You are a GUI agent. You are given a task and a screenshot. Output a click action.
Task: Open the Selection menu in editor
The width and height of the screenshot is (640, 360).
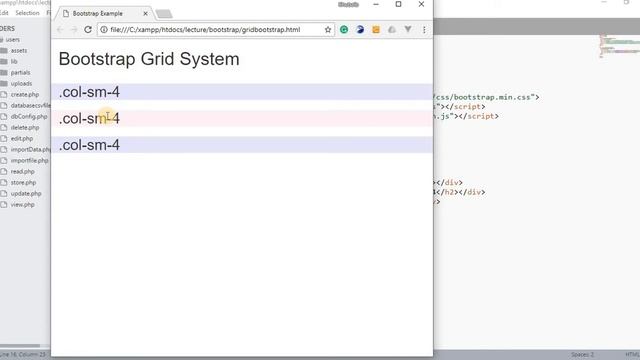click(x=27, y=13)
